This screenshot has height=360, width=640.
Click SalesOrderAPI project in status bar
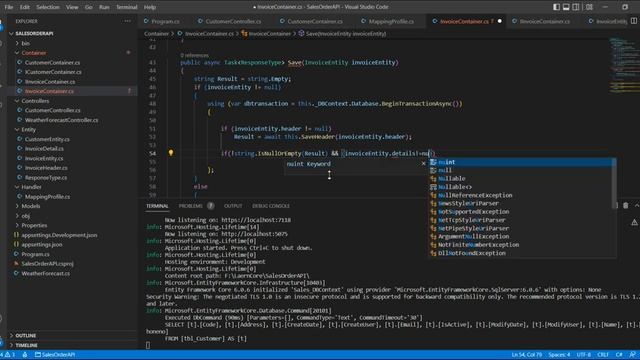(x=55, y=355)
